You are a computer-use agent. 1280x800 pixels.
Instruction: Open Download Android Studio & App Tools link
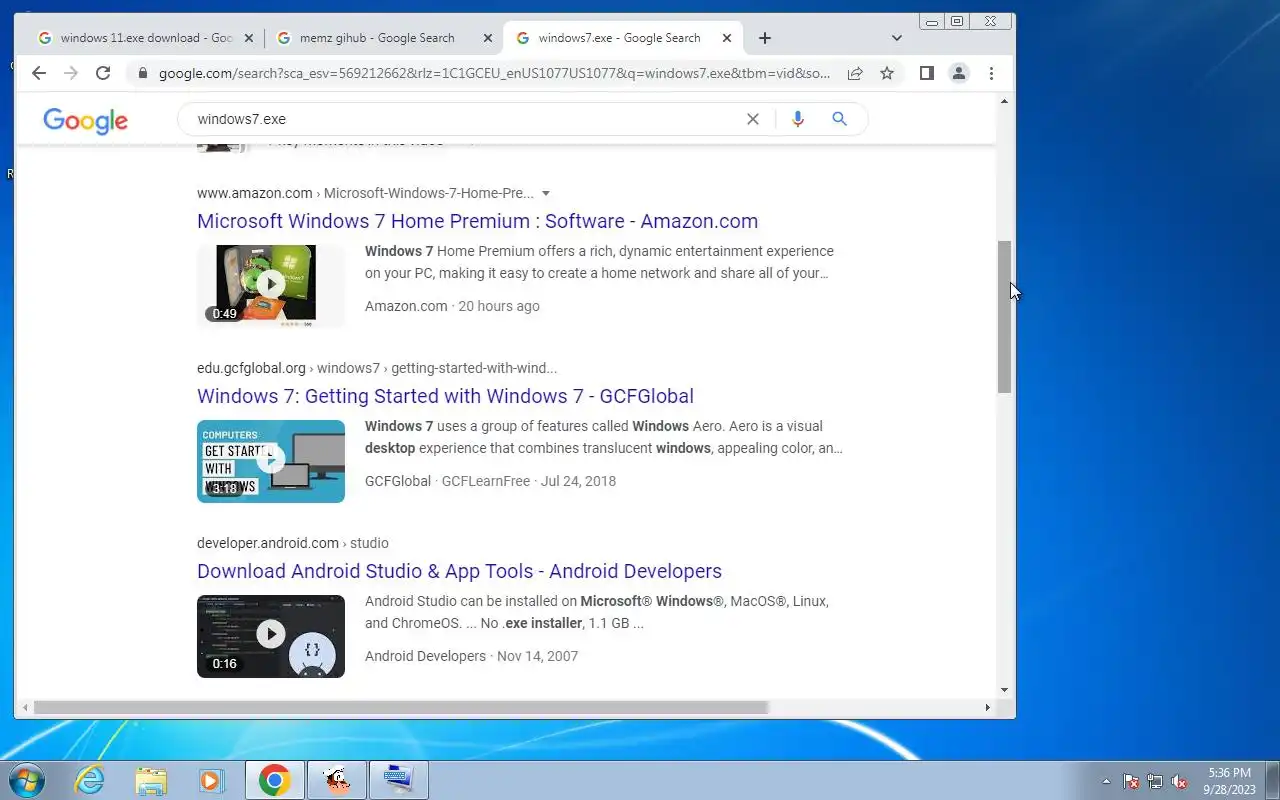tap(459, 571)
